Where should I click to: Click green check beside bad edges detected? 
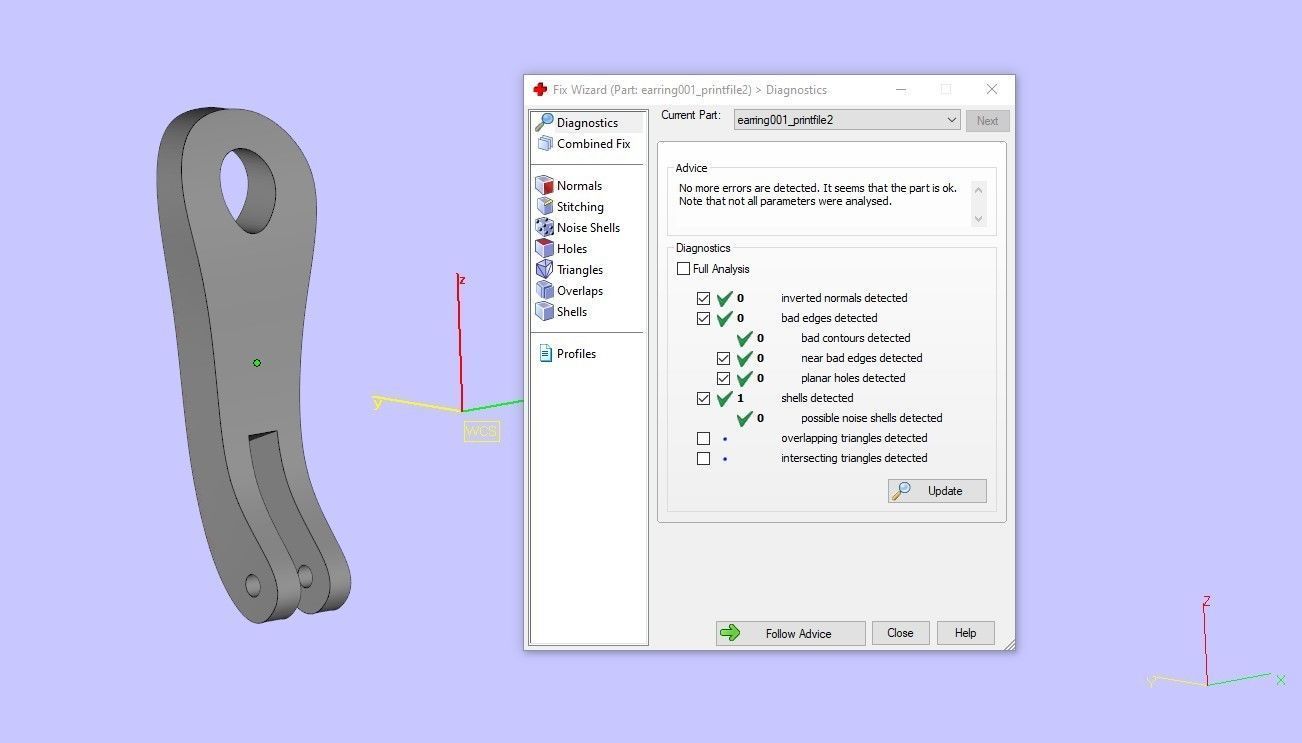(x=725, y=318)
